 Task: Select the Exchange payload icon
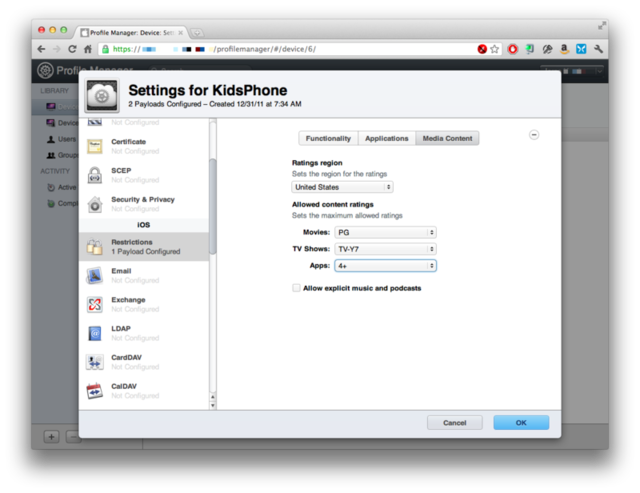click(x=95, y=304)
